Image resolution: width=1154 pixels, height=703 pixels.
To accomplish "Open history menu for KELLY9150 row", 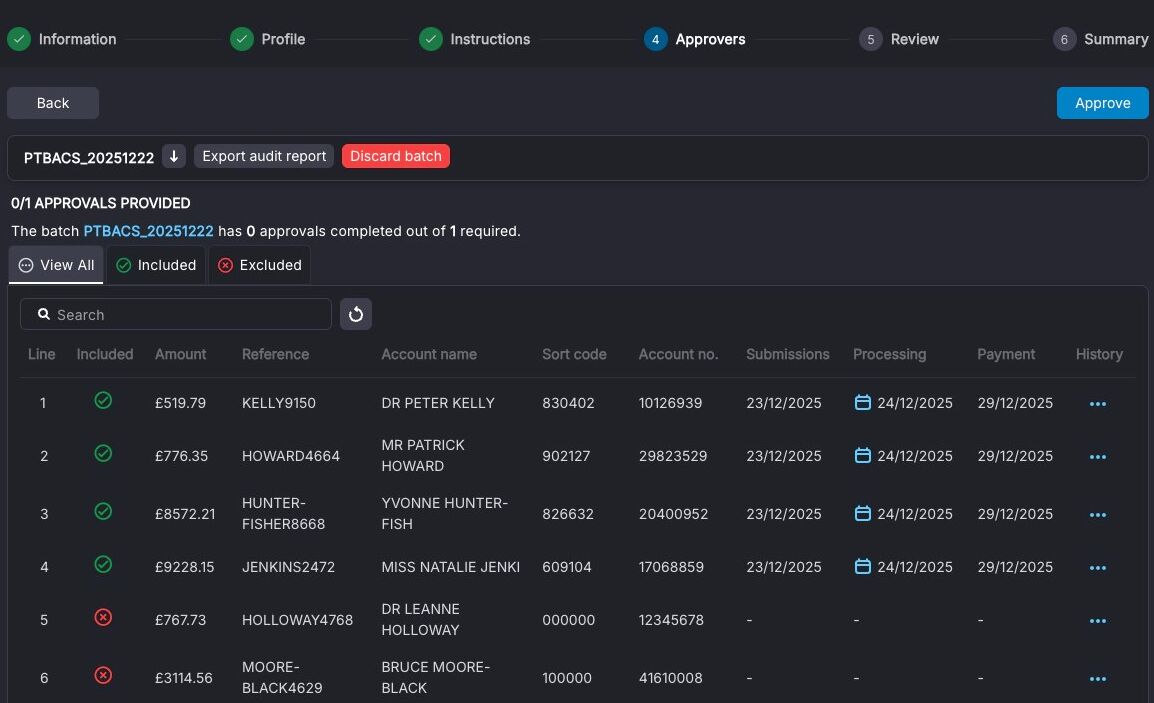I will pos(1097,403).
